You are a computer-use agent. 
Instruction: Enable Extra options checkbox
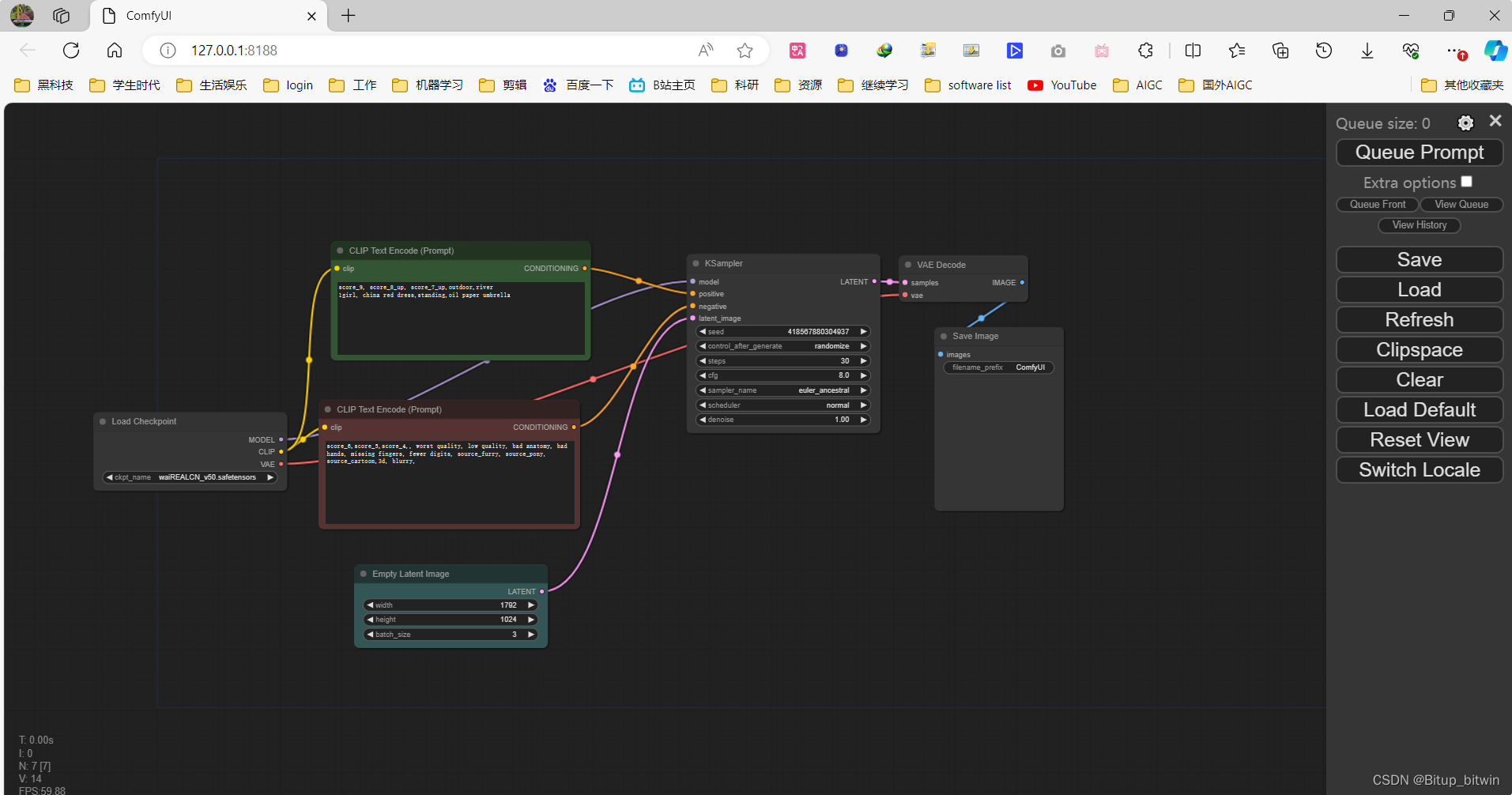tap(1467, 182)
